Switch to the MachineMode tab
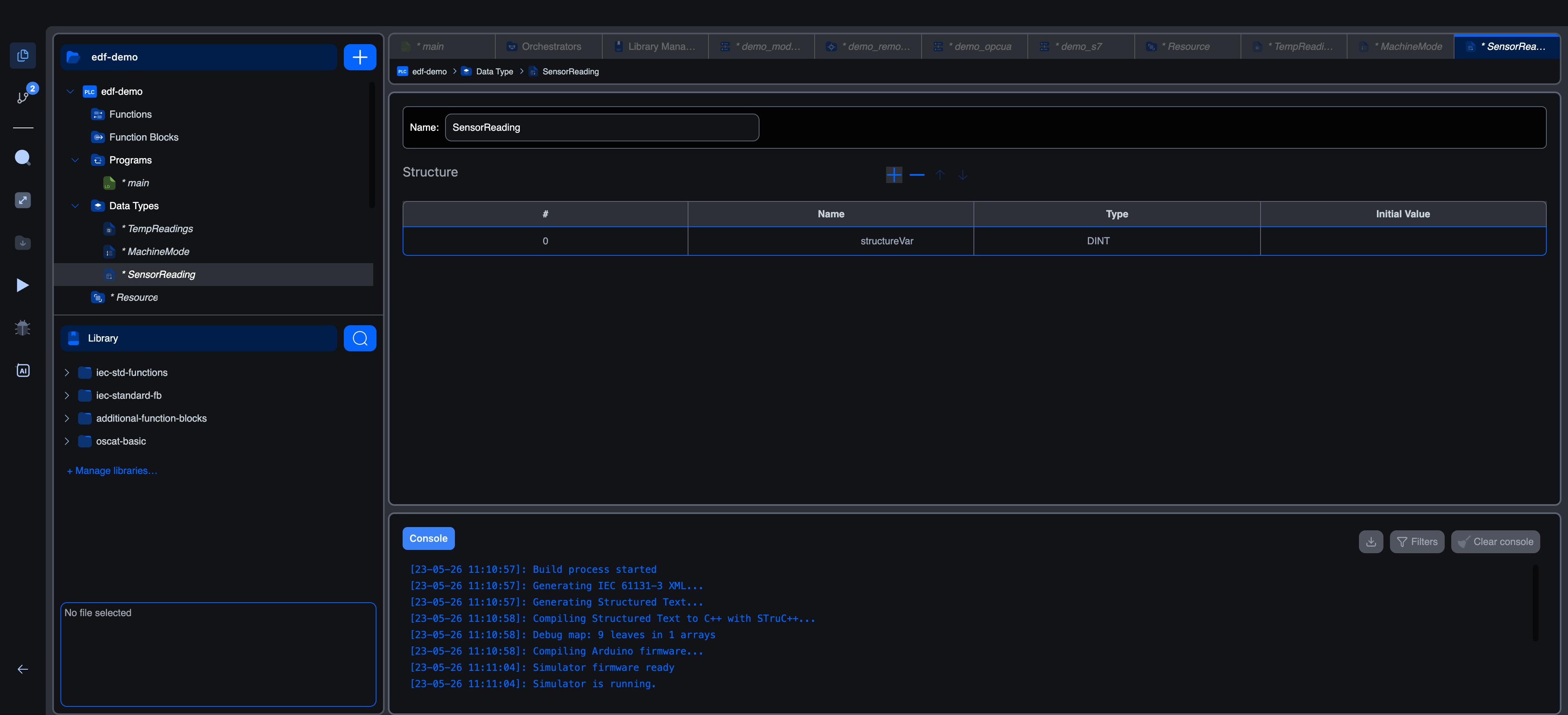 1401,46
